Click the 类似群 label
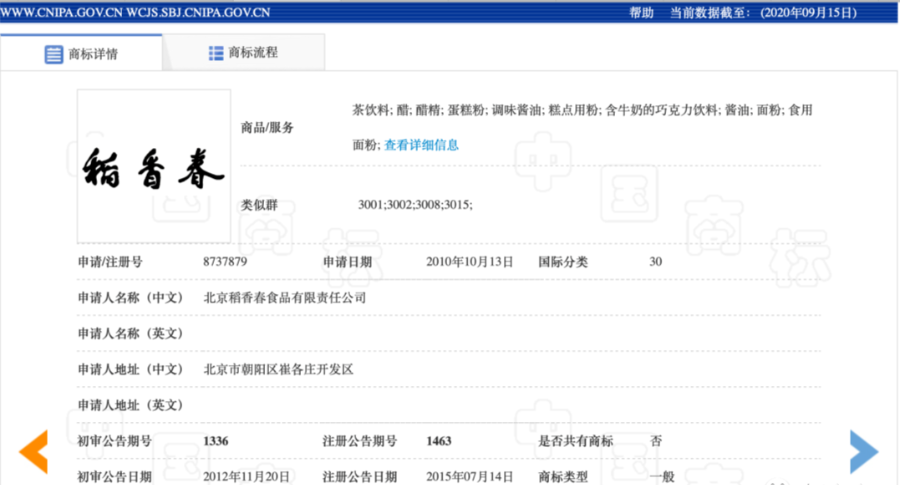 tap(259, 205)
